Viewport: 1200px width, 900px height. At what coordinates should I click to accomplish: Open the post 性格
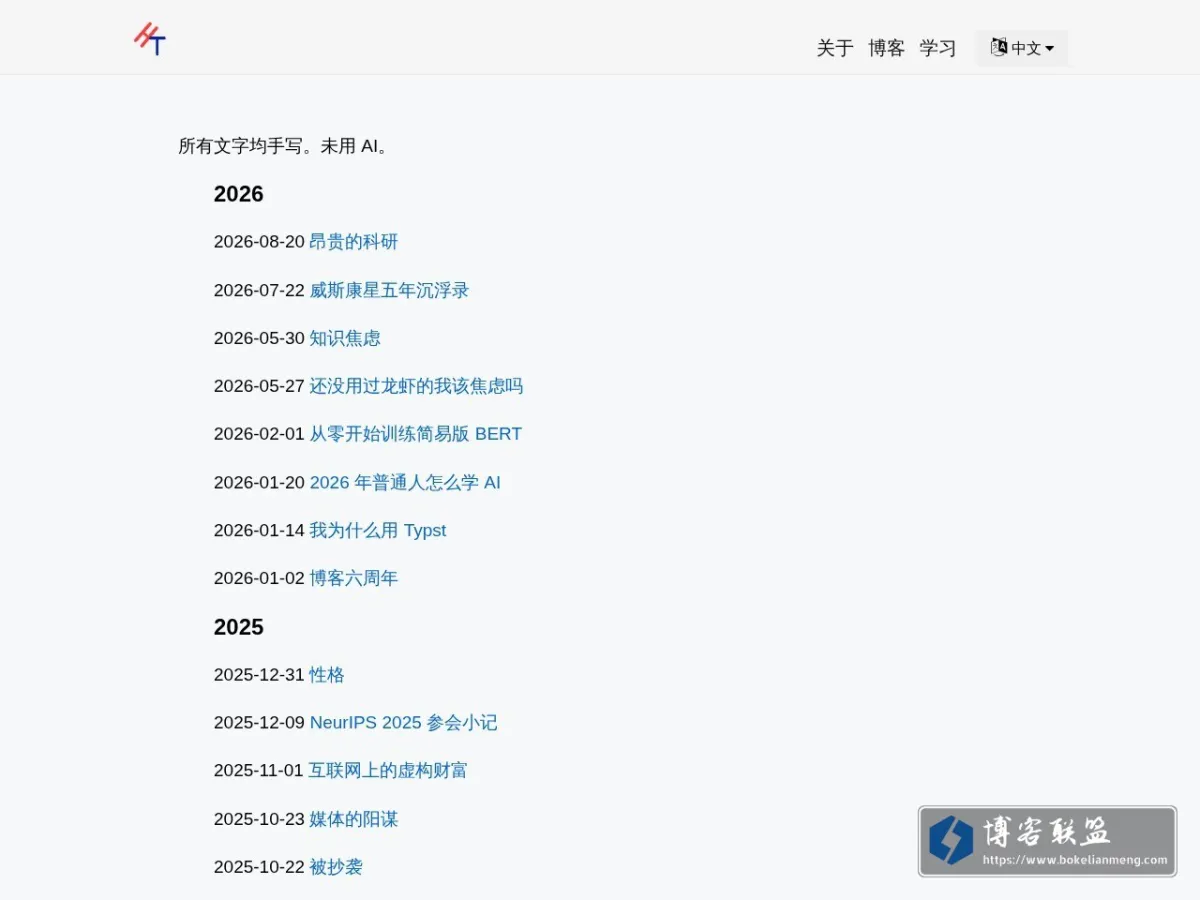[x=327, y=675]
